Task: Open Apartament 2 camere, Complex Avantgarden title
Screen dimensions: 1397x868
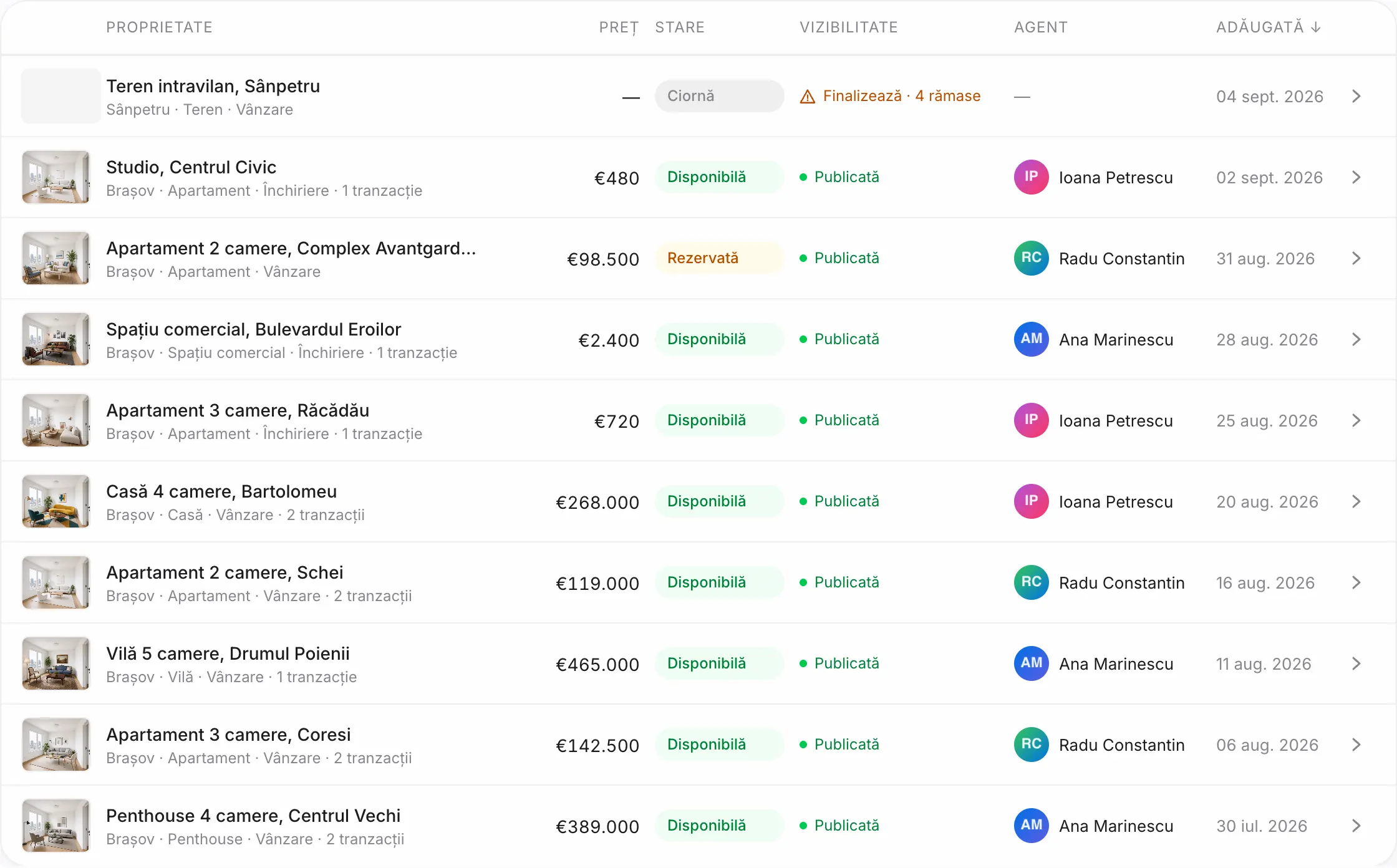Action: pyautogui.click(x=291, y=248)
